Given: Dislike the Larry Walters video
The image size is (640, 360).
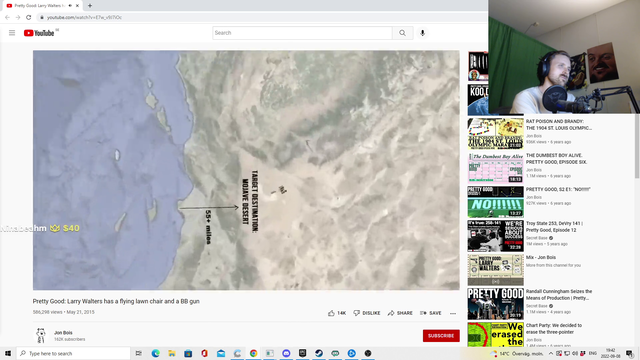Looking at the screenshot, I should (x=367, y=313).
